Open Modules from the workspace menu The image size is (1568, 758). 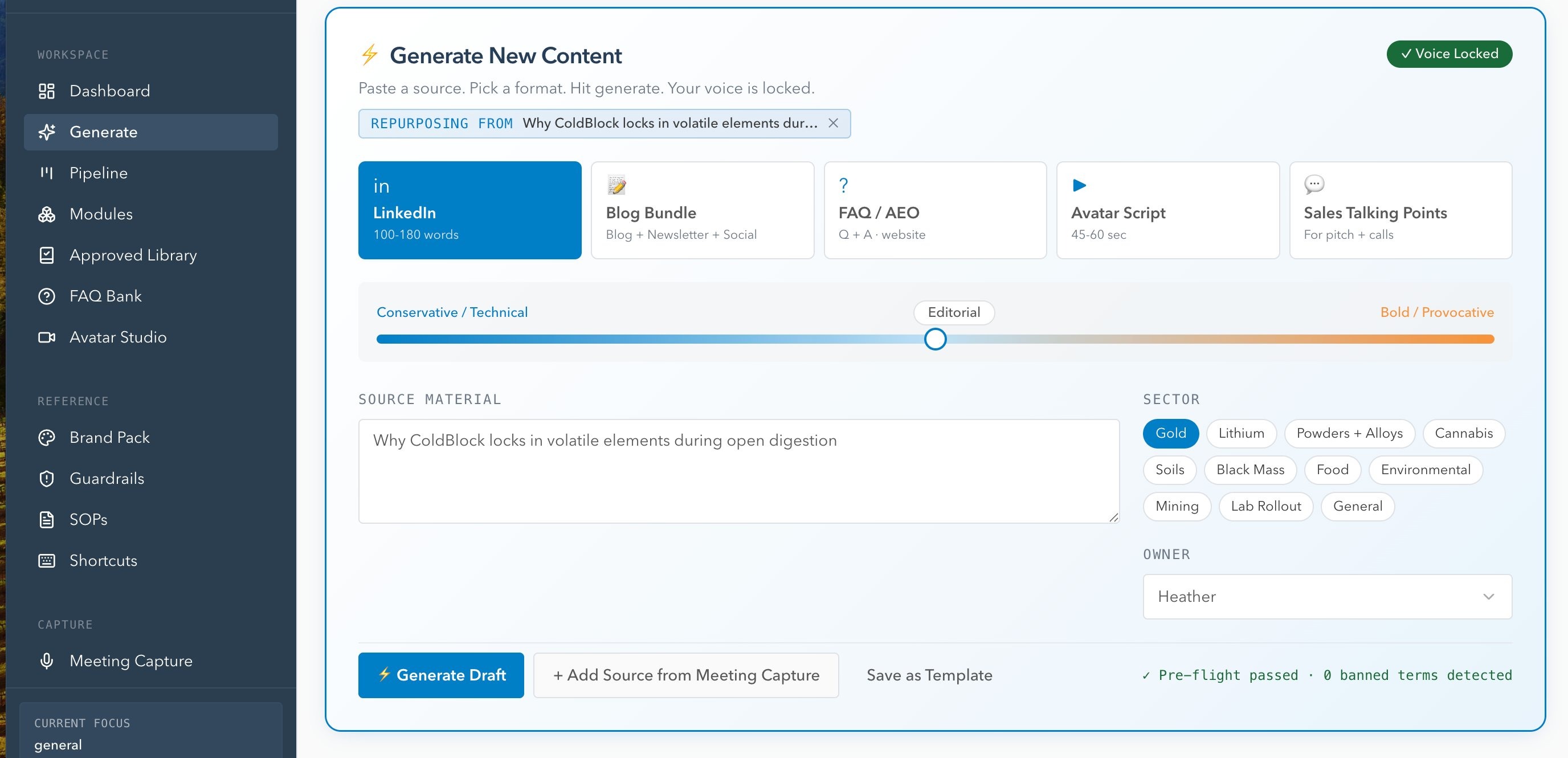[x=151, y=214]
